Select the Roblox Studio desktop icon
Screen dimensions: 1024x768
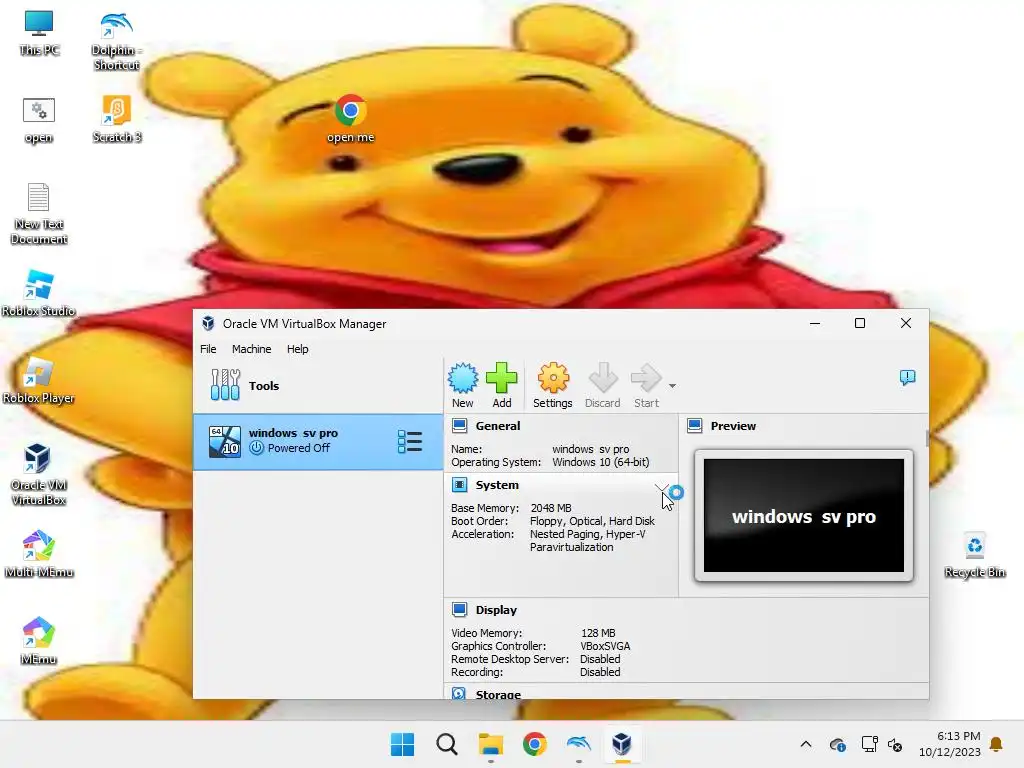[x=38, y=293]
